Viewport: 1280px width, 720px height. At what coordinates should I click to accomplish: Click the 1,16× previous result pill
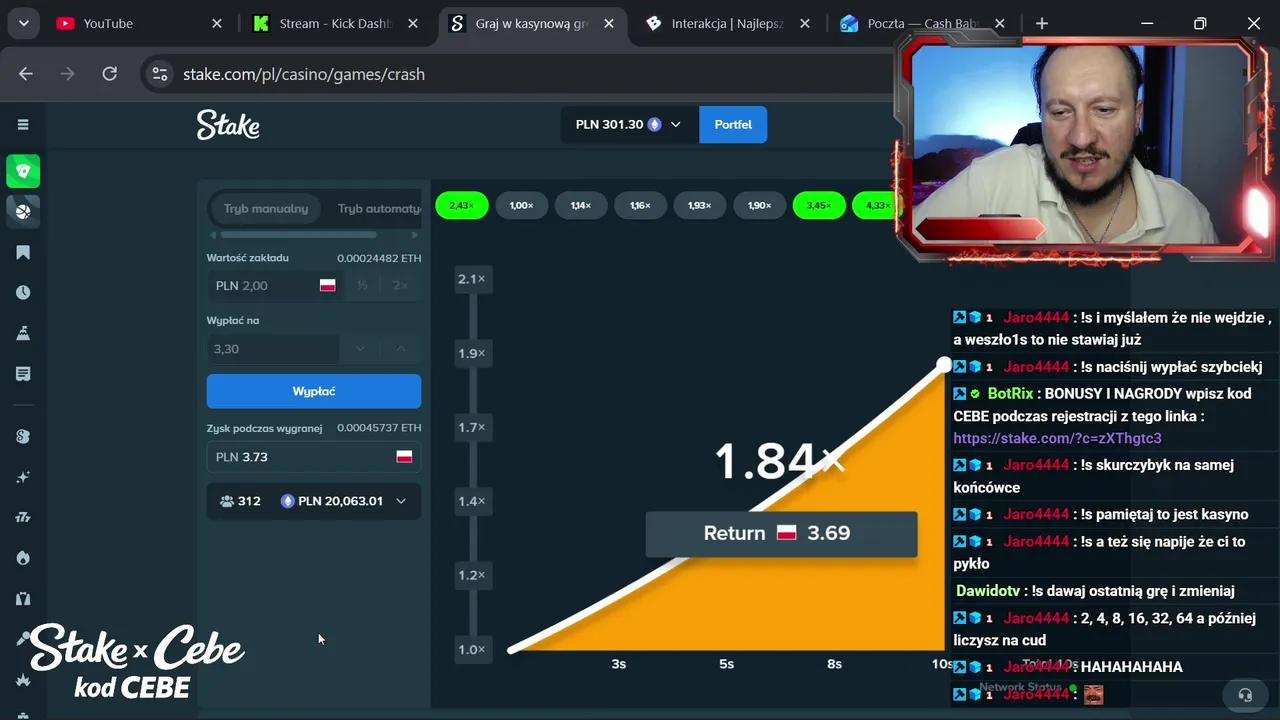pyautogui.click(x=640, y=205)
